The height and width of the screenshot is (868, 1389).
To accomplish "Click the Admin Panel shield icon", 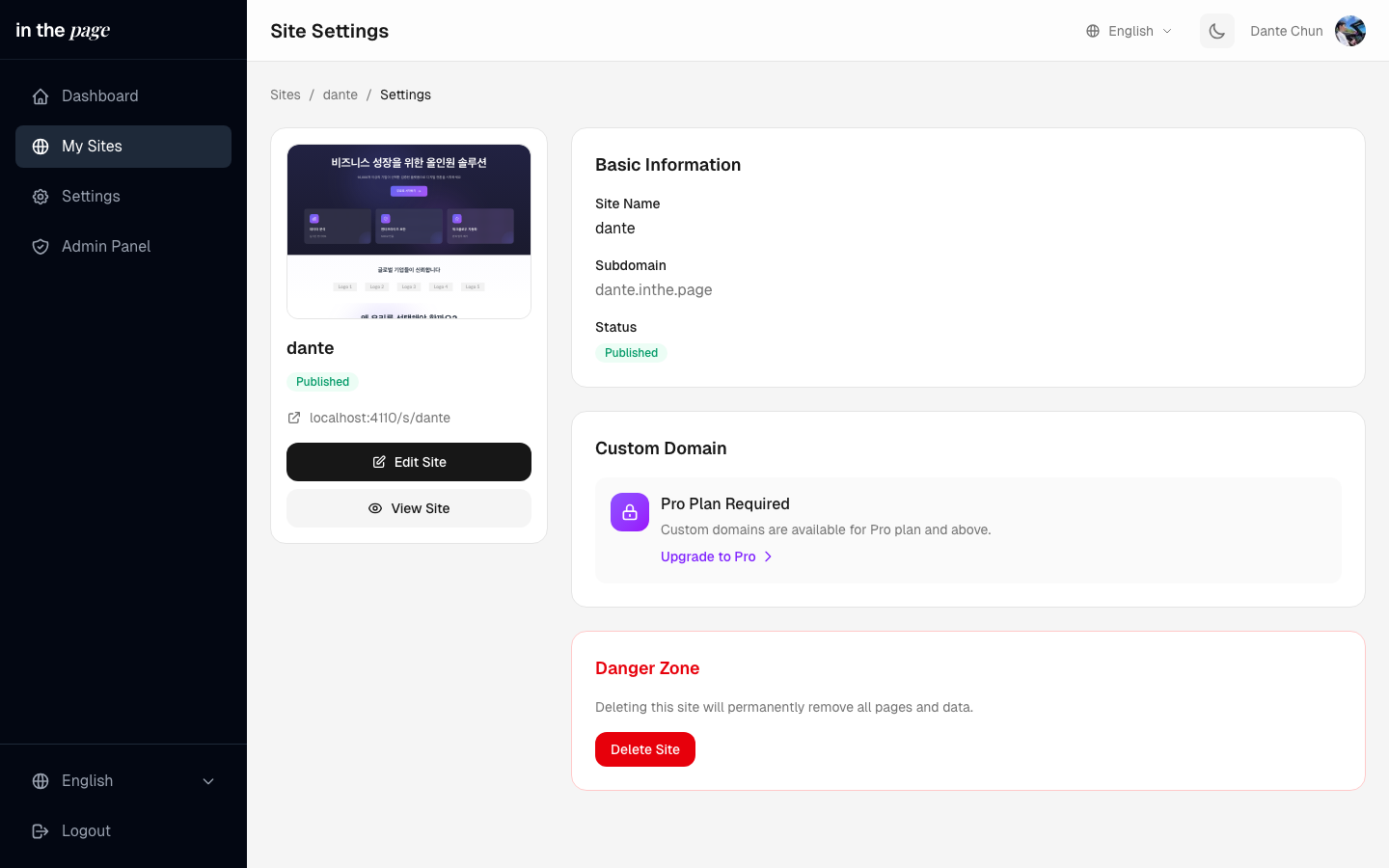I will point(41,247).
